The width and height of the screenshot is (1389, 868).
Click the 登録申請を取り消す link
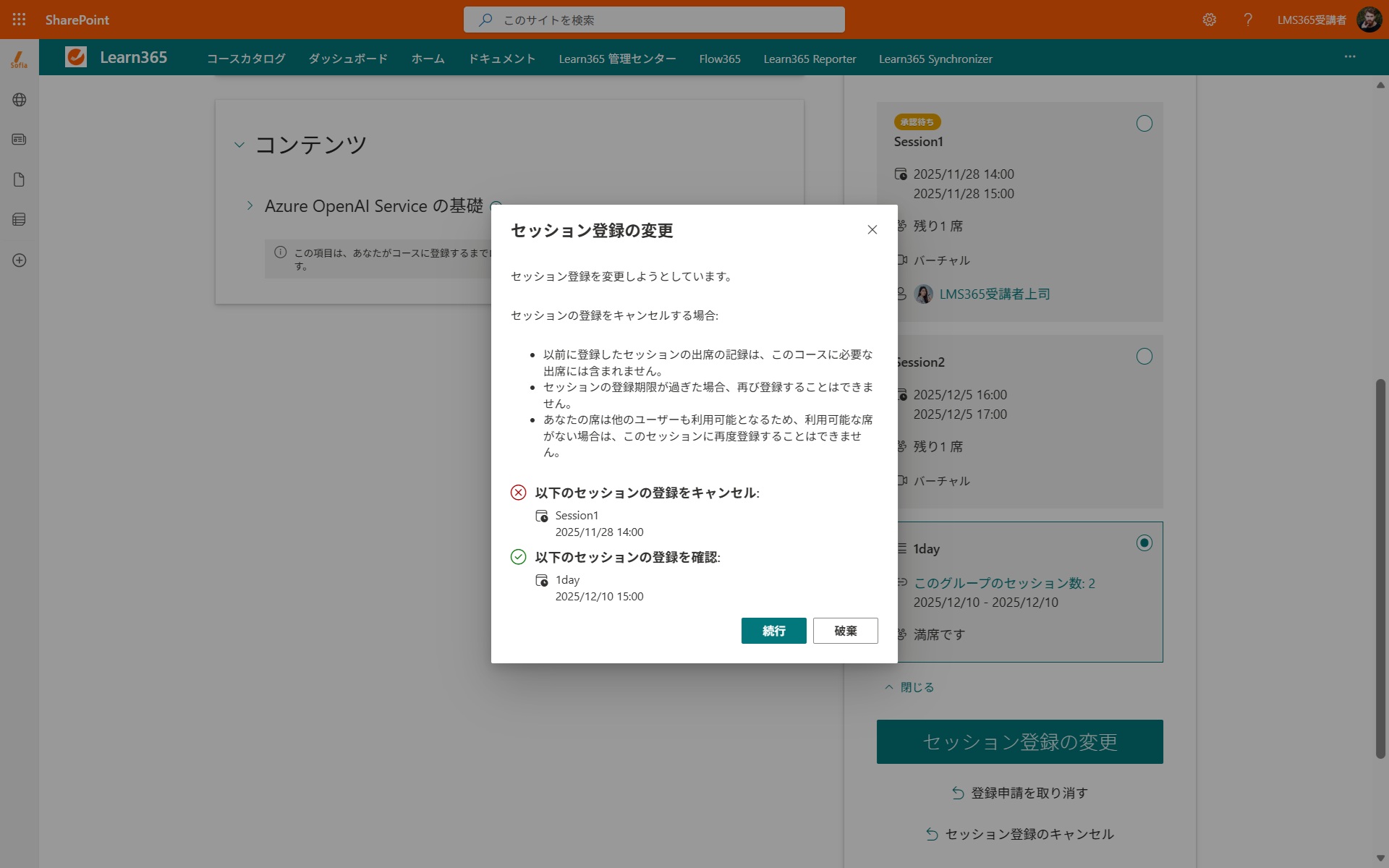[1029, 793]
